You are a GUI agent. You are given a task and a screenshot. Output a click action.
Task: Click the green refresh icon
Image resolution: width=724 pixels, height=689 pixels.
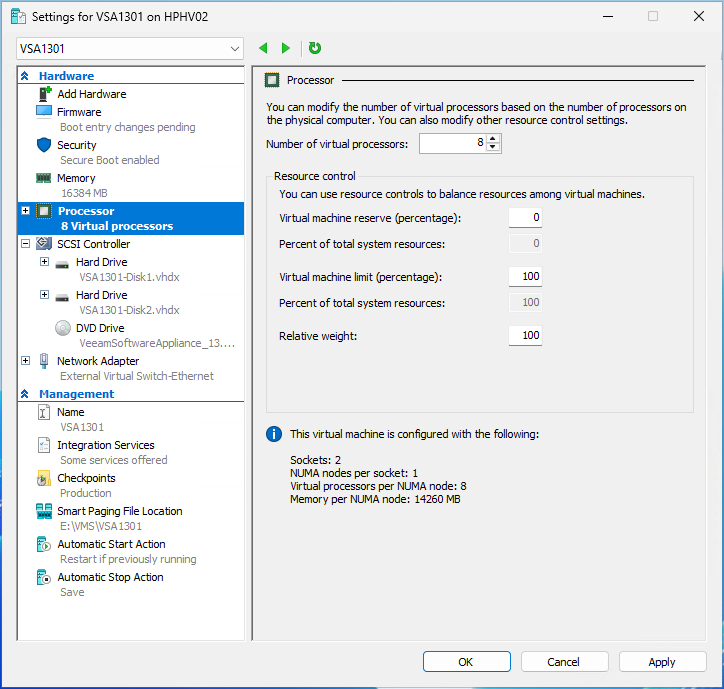[315, 48]
